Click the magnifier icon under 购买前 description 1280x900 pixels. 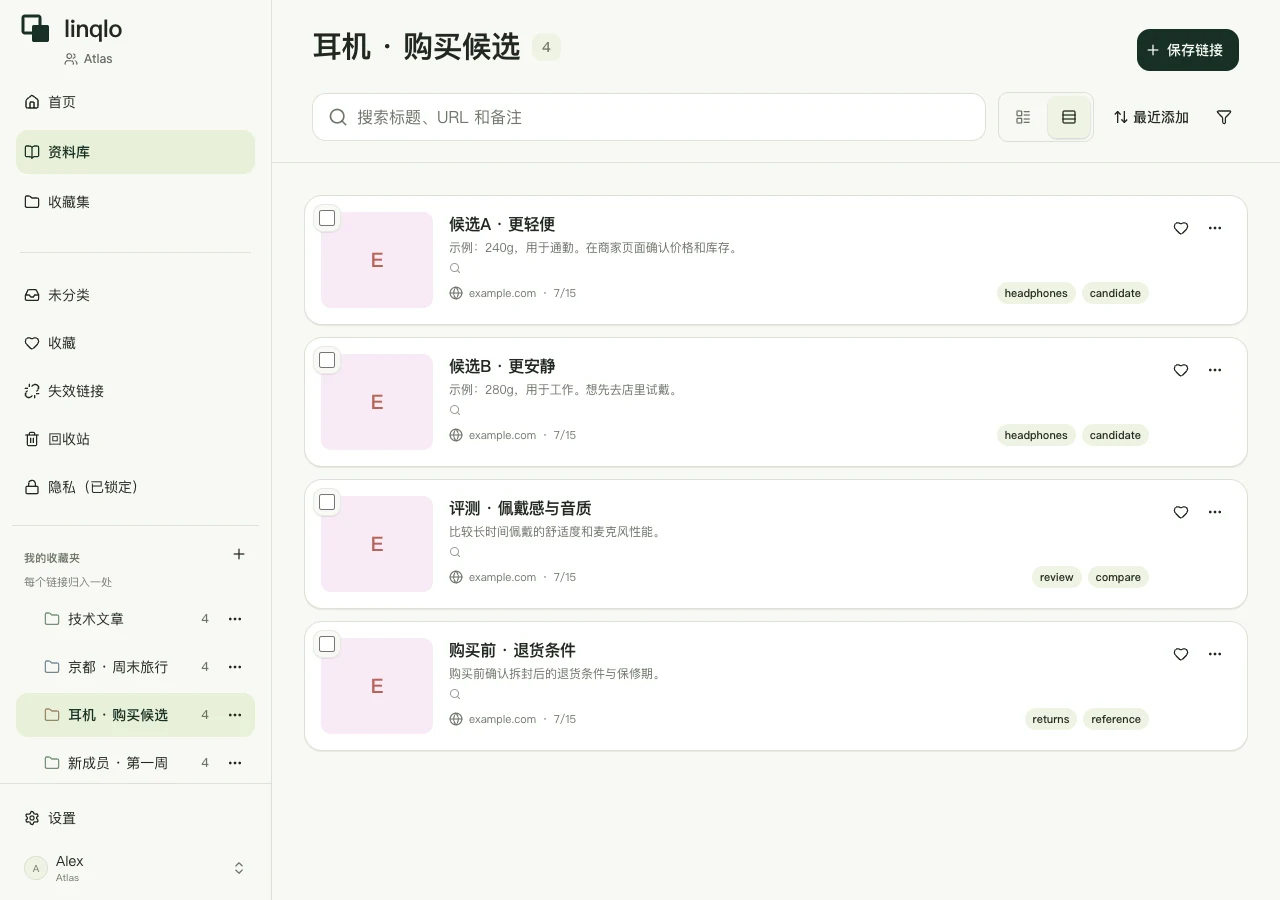coord(455,694)
